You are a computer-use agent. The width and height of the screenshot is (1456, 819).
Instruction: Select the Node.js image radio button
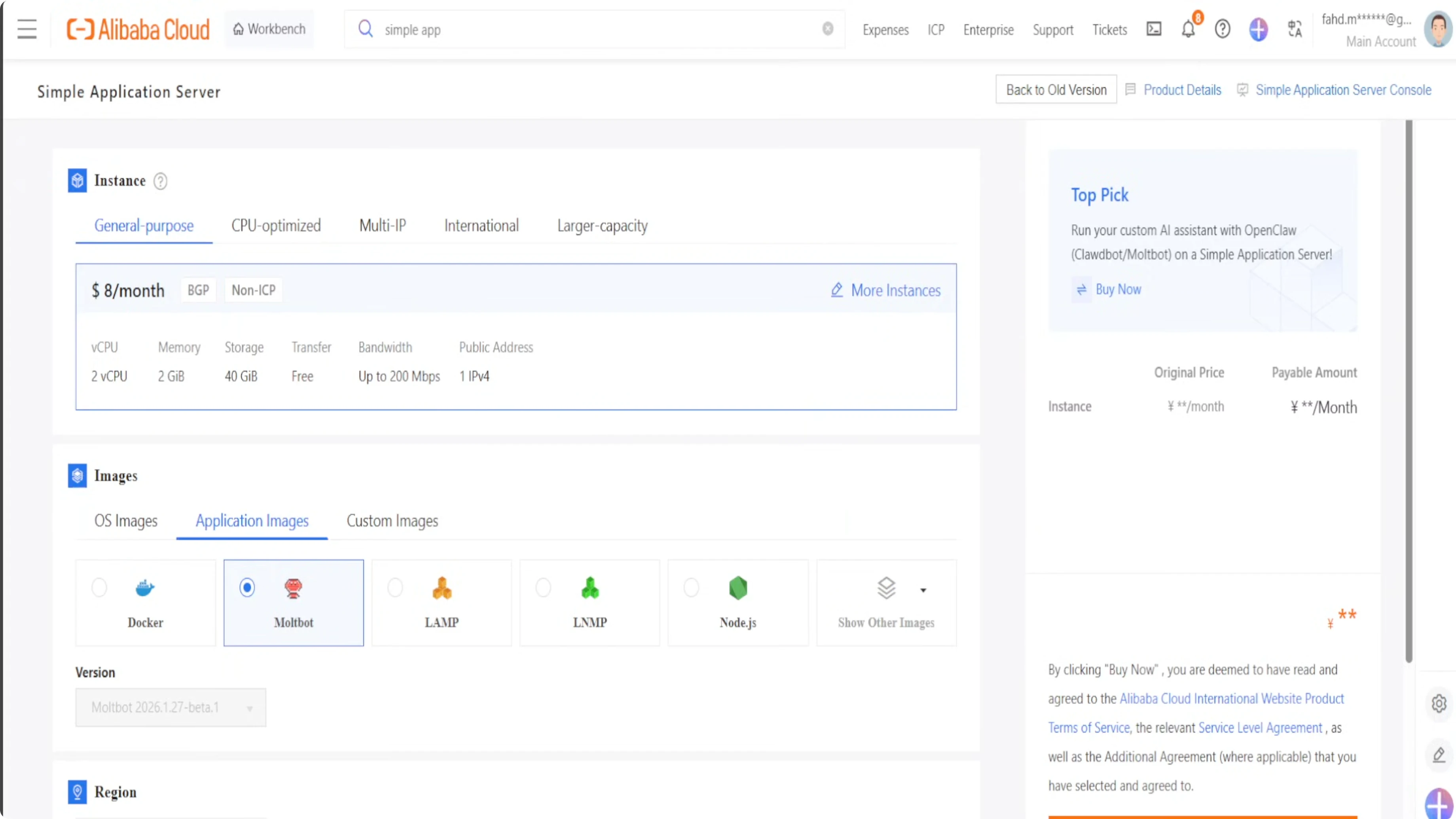691,588
